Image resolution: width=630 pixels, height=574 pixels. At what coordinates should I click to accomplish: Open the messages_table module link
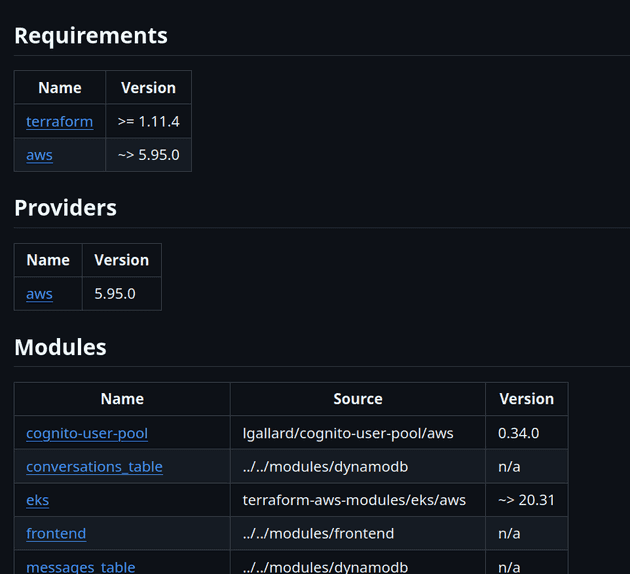[80, 566]
